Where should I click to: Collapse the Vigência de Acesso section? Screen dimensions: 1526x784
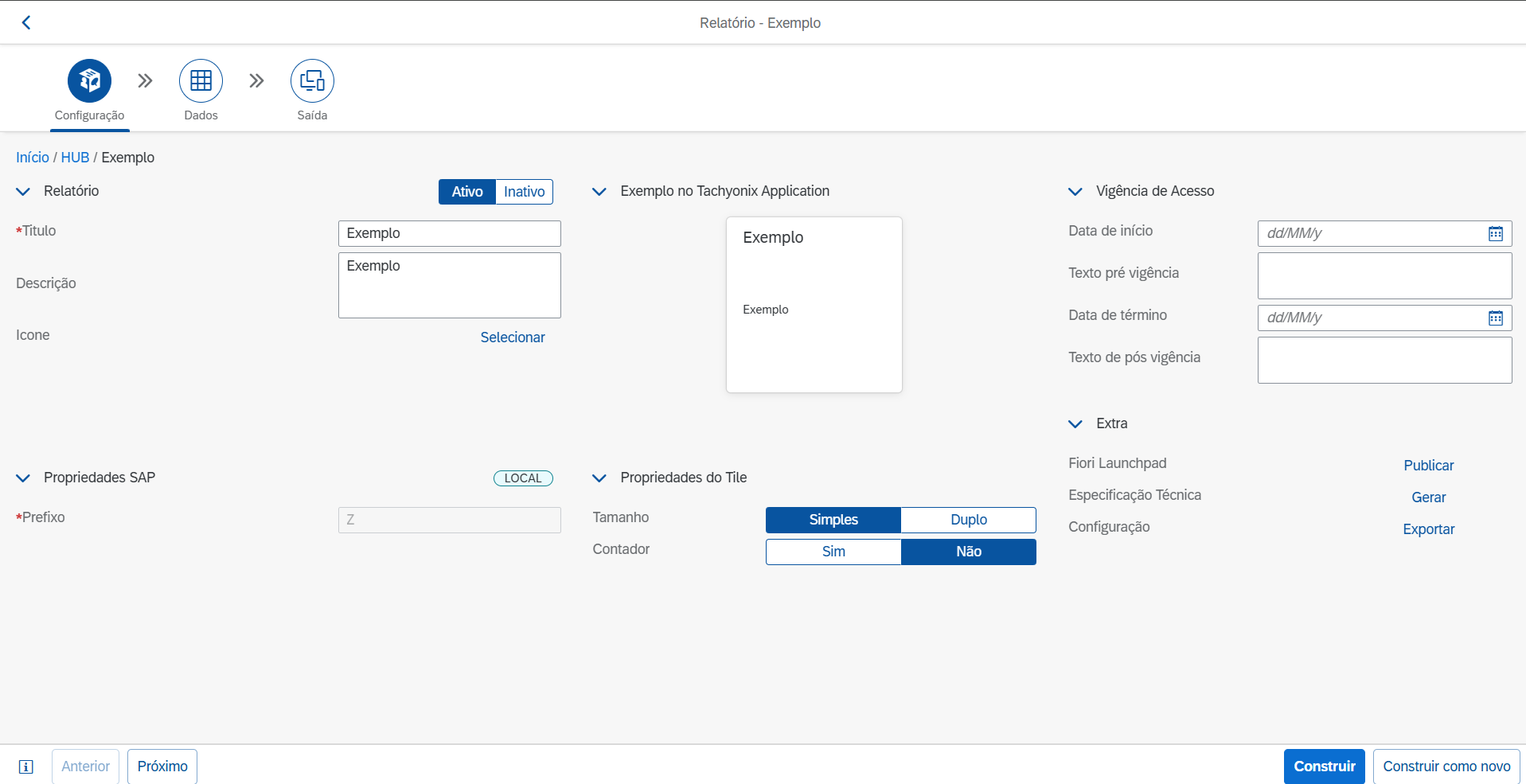1075,192
